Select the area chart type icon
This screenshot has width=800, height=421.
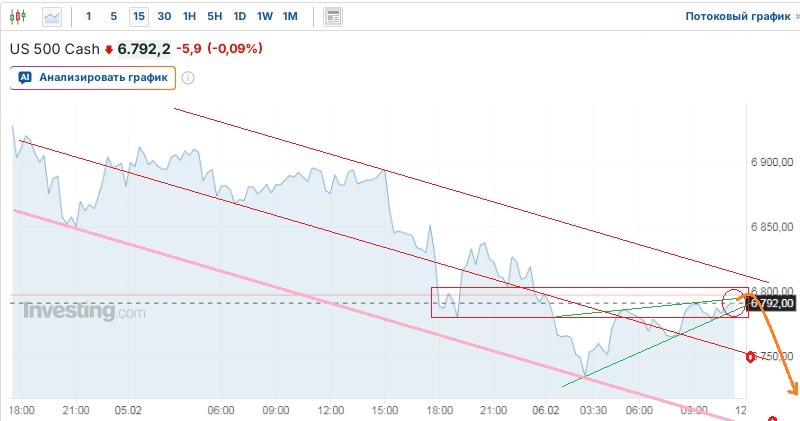52,17
